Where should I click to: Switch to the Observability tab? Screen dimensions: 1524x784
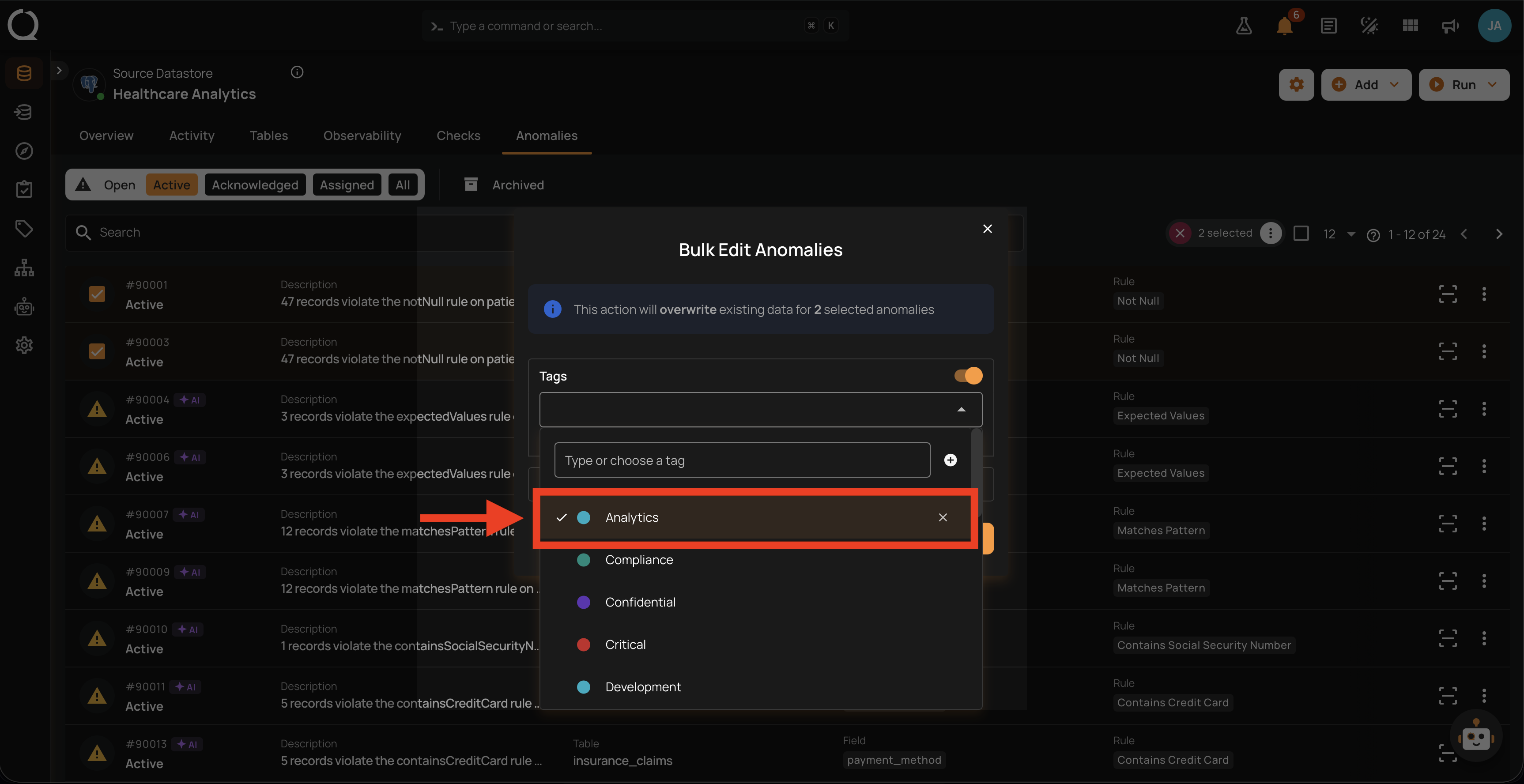tap(362, 136)
